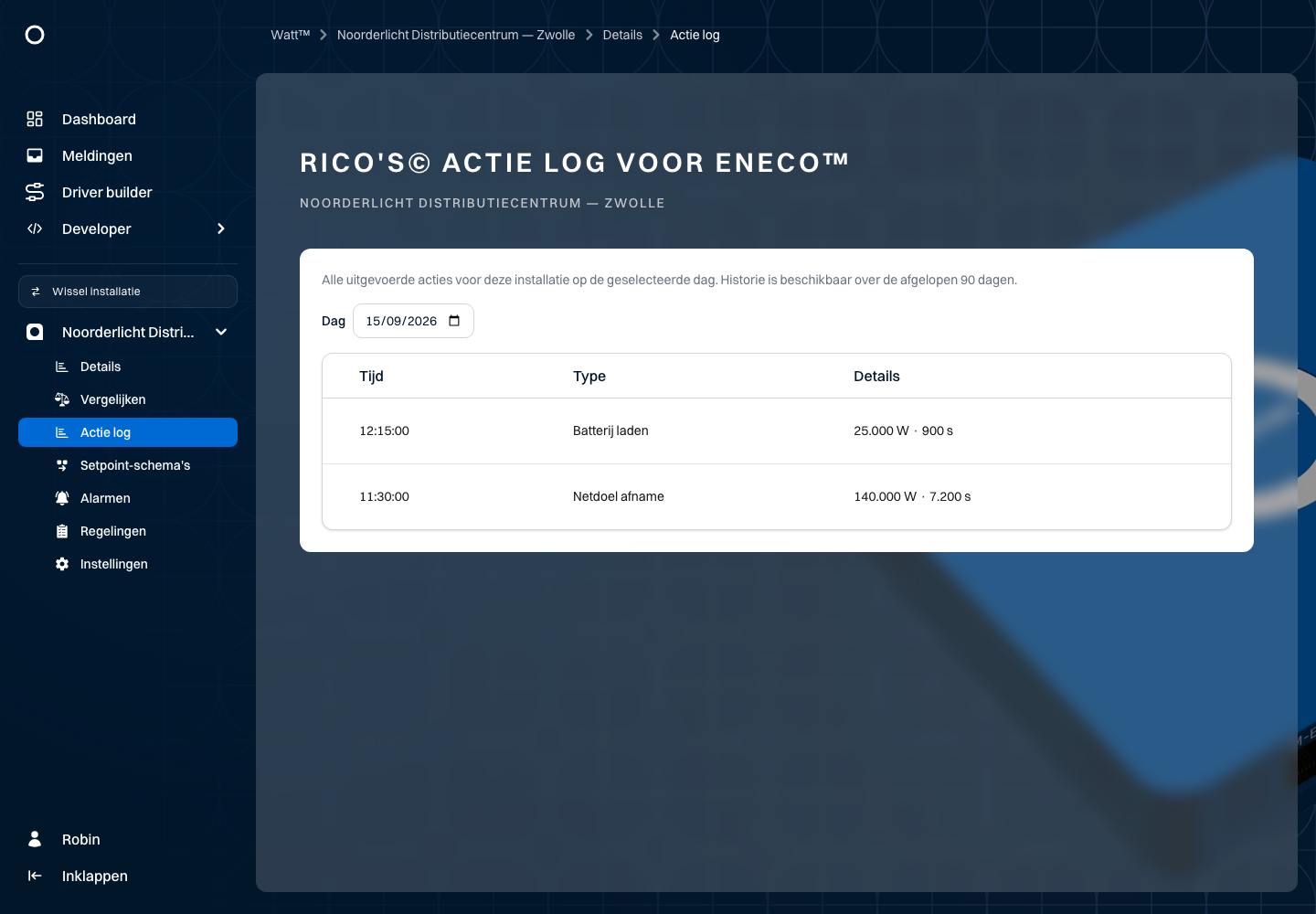The width and height of the screenshot is (1316, 914).
Task: Click the Meldingen inbox icon
Action: pyautogui.click(x=35, y=155)
